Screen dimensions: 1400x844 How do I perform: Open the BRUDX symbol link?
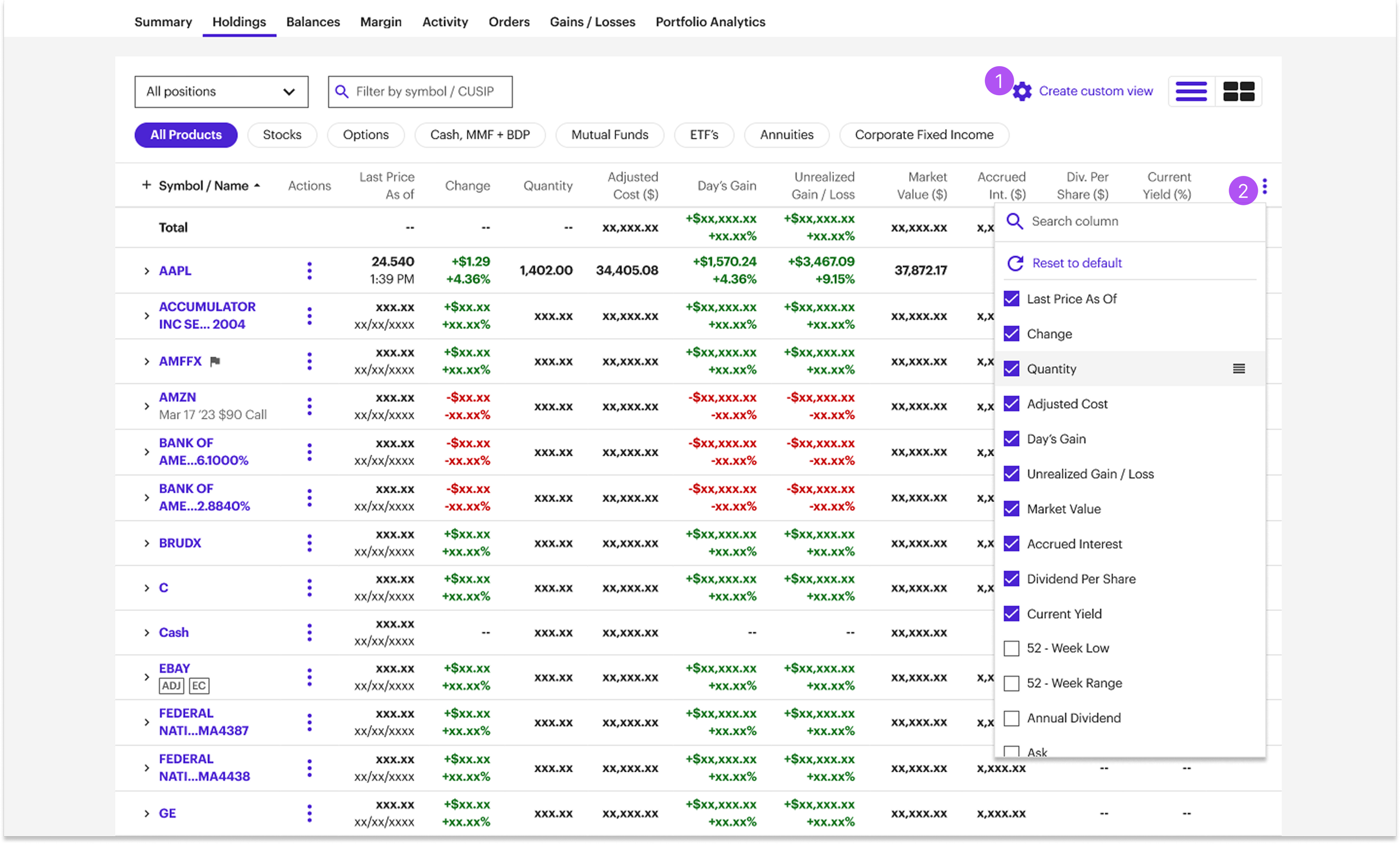tap(180, 543)
